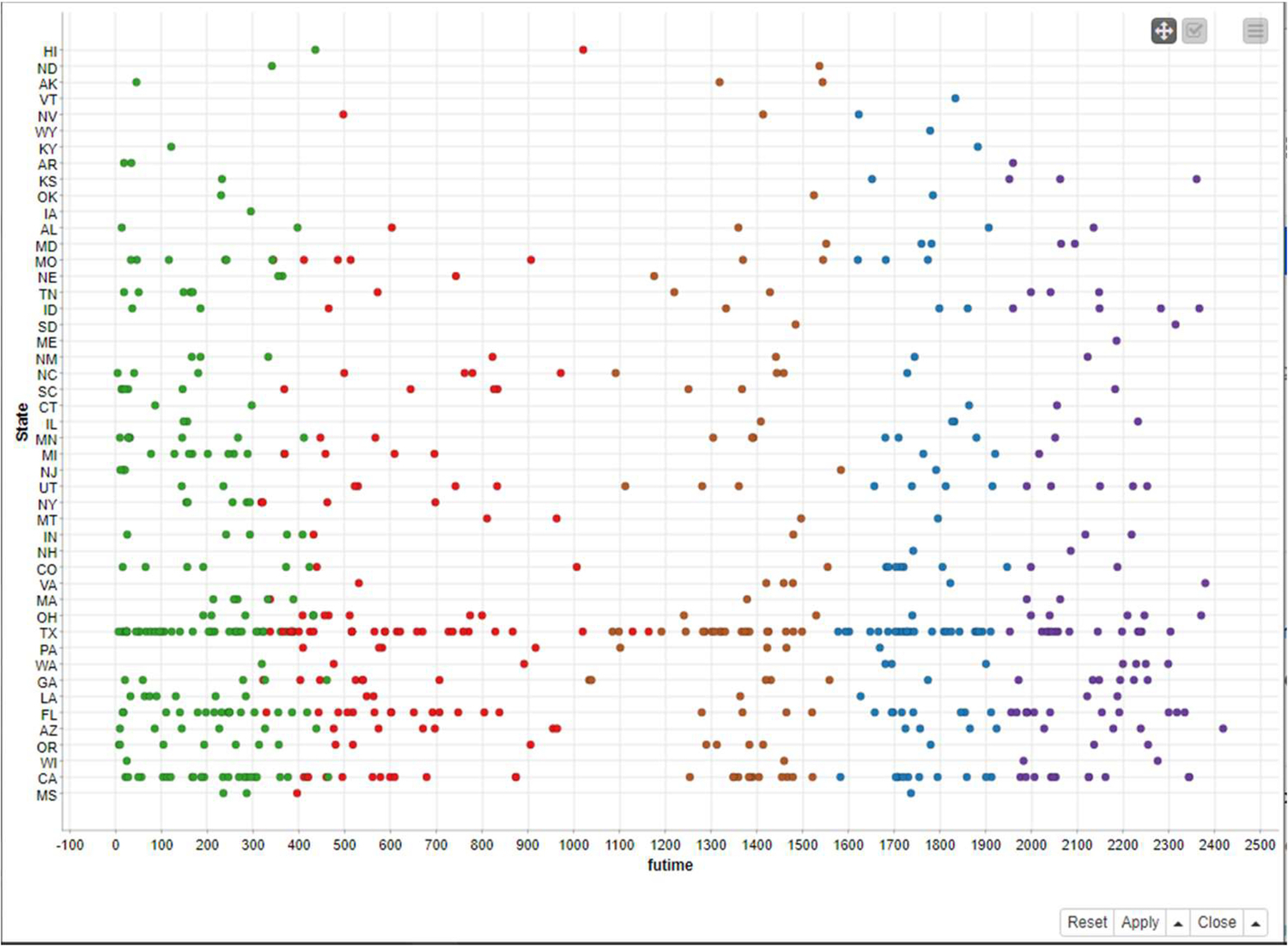Click the blue dot in MS row
1288x946 pixels.
pyautogui.click(x=911, y=793)
